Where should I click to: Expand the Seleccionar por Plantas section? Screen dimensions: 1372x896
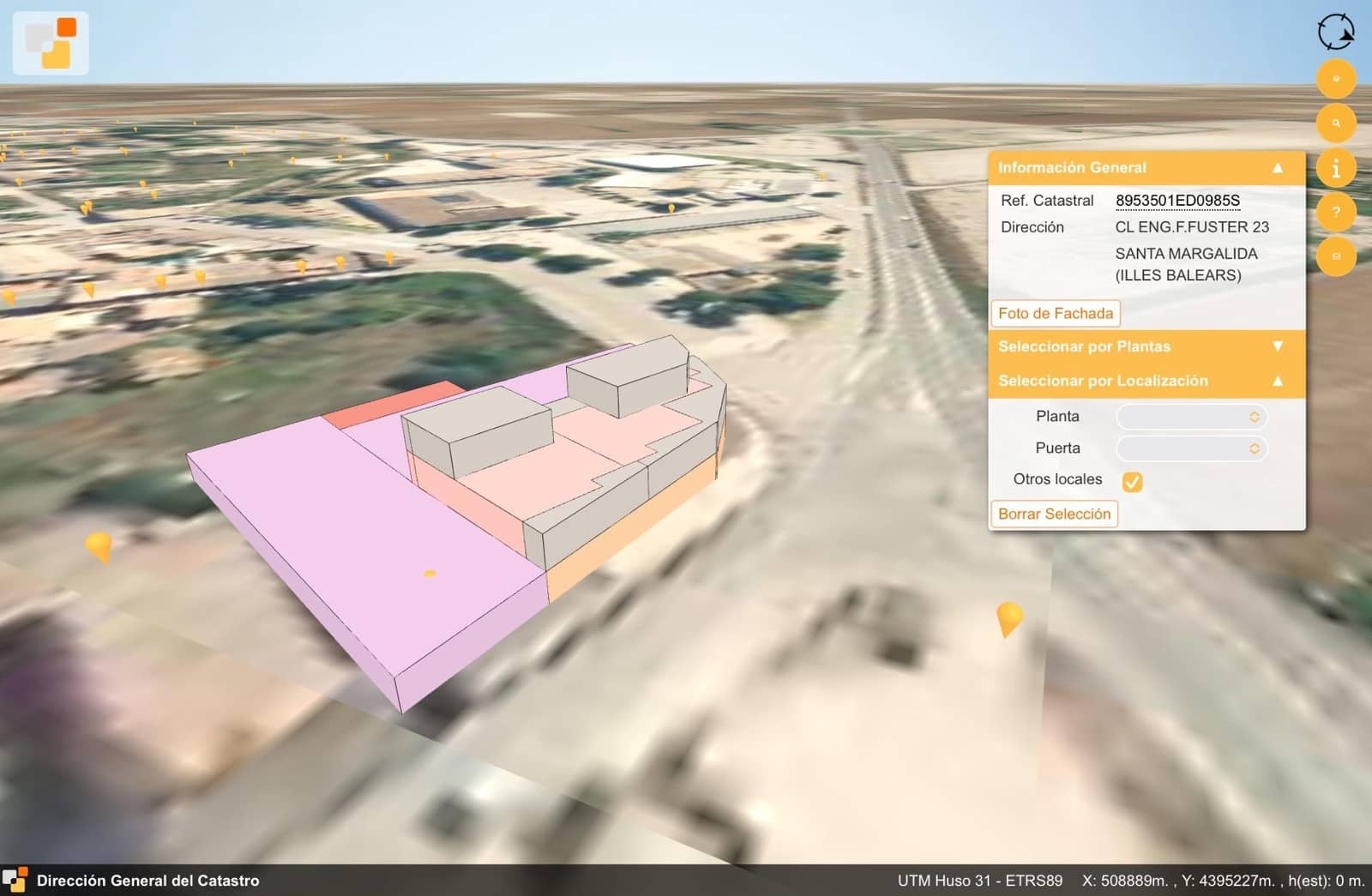1277,346
